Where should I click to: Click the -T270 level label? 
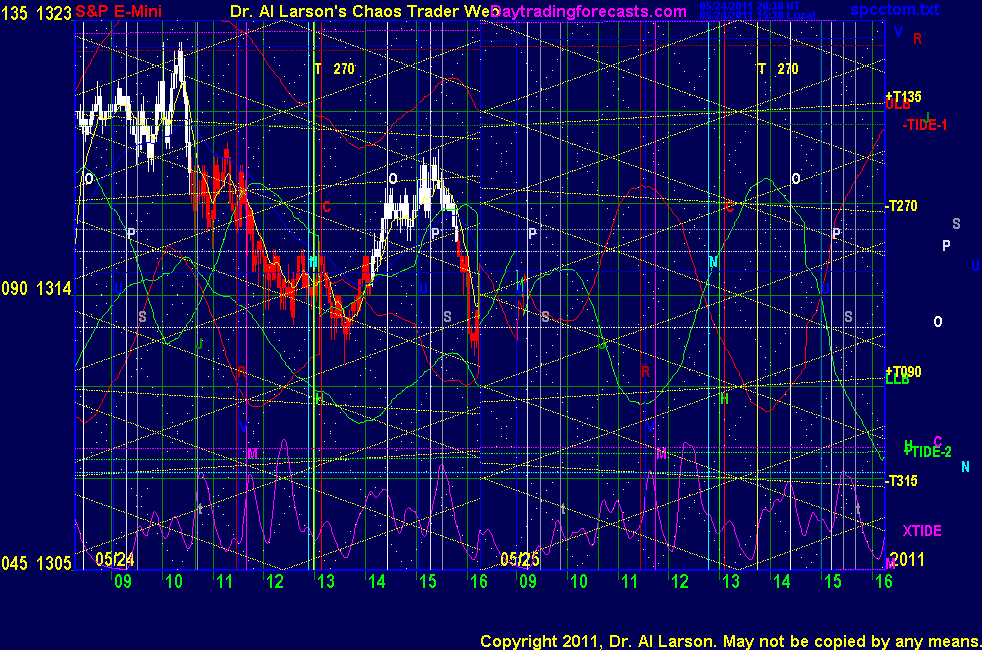(901, 206)
